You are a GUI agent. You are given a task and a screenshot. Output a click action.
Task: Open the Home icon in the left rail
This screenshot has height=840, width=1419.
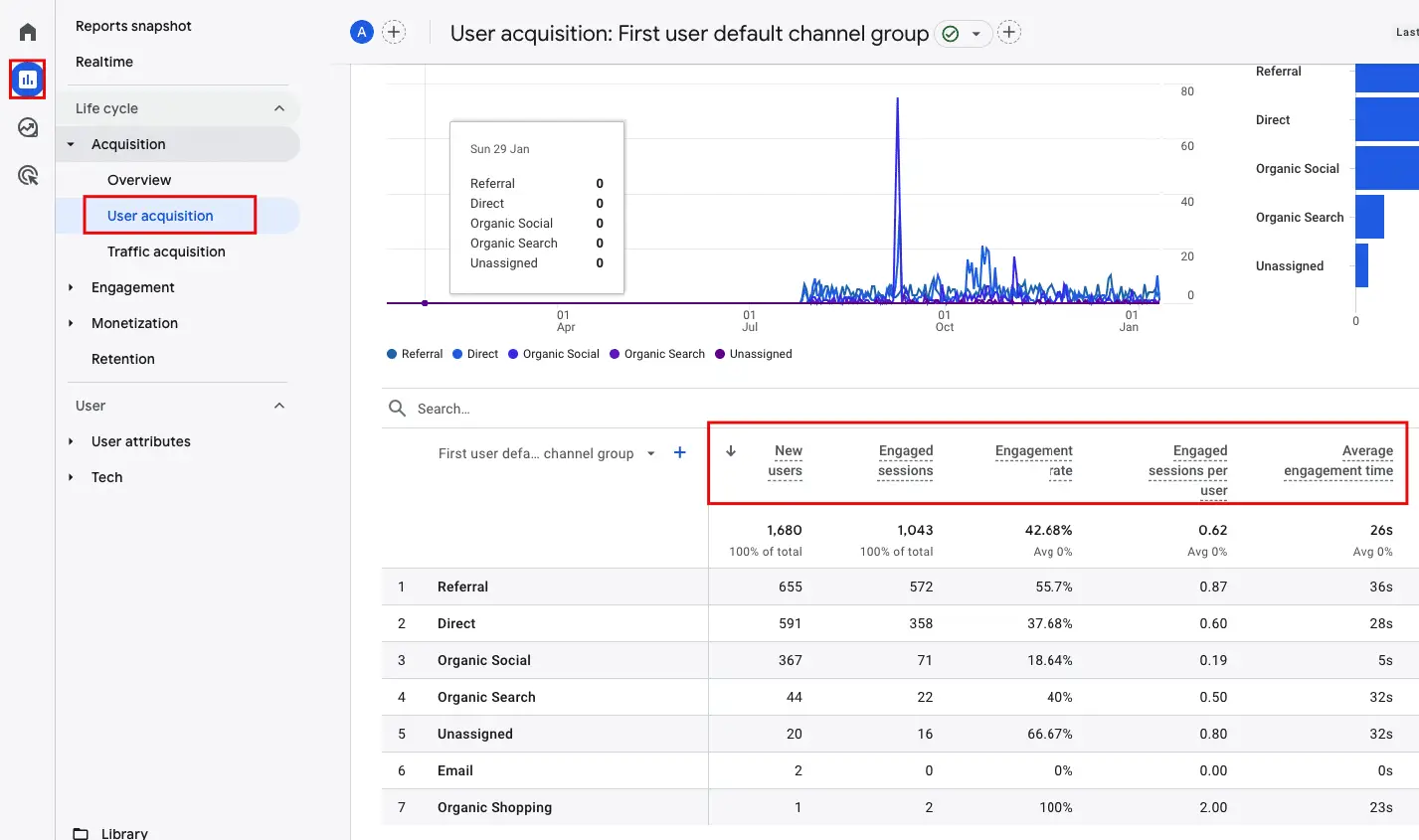coord(26,30)
